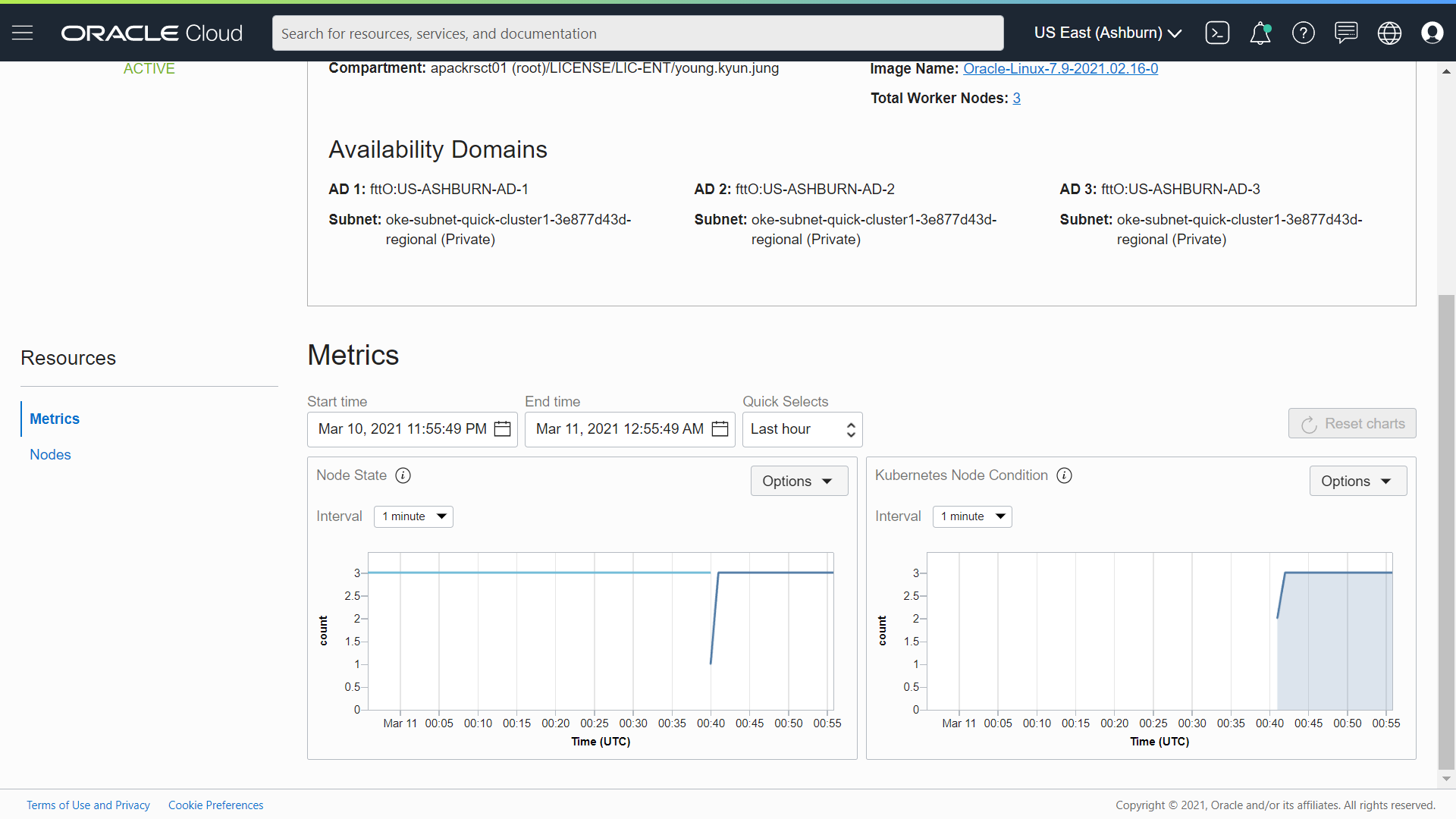
Task: Open the End time calendar picker
Action: point(720,429)
